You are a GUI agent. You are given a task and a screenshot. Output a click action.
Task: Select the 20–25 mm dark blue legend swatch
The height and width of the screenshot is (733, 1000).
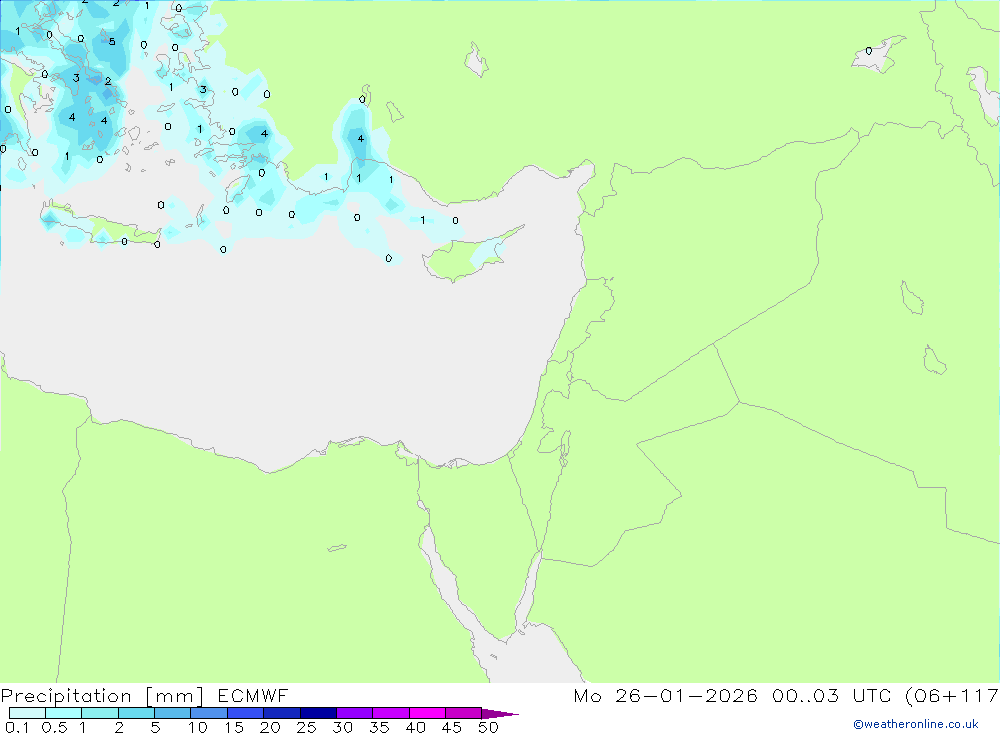point(281,713)
